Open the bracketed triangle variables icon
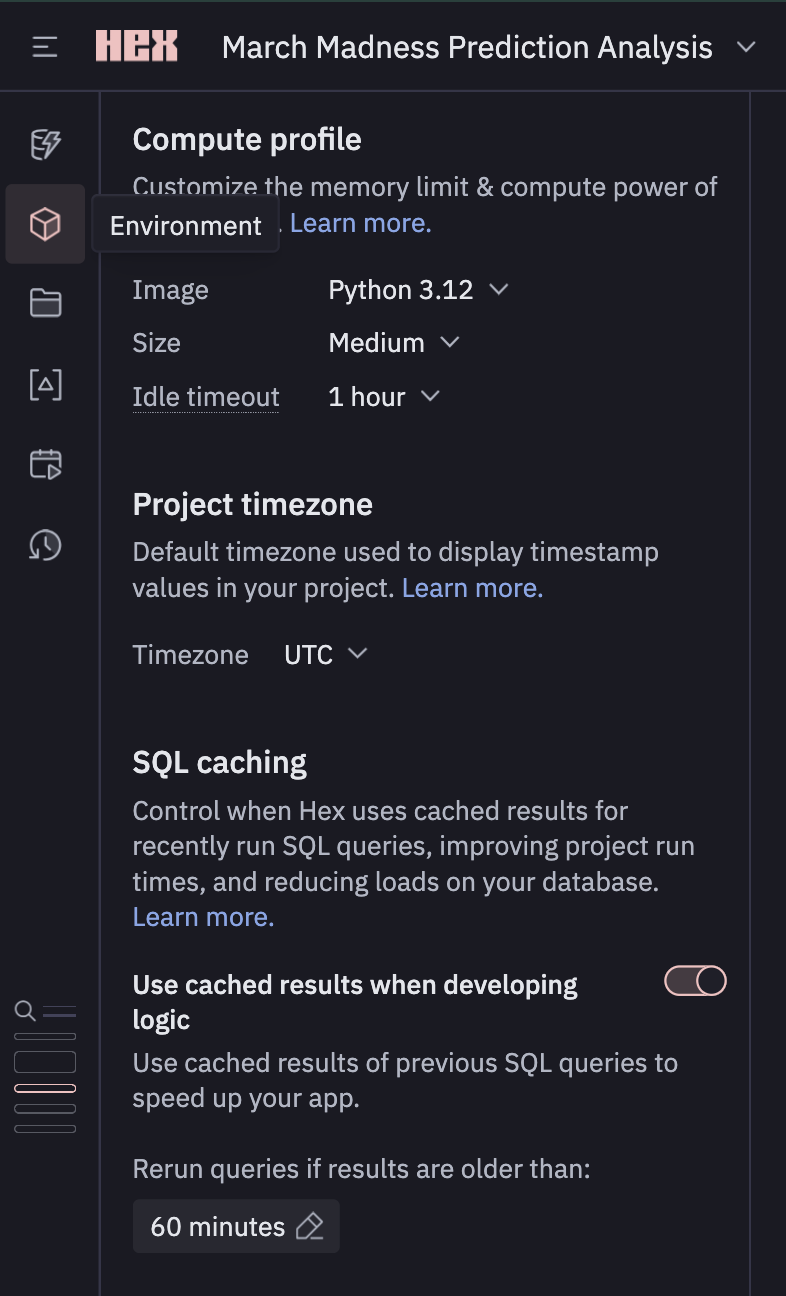Image resolution: width=786 pixels, height=1296 pixels. (45, 384)
